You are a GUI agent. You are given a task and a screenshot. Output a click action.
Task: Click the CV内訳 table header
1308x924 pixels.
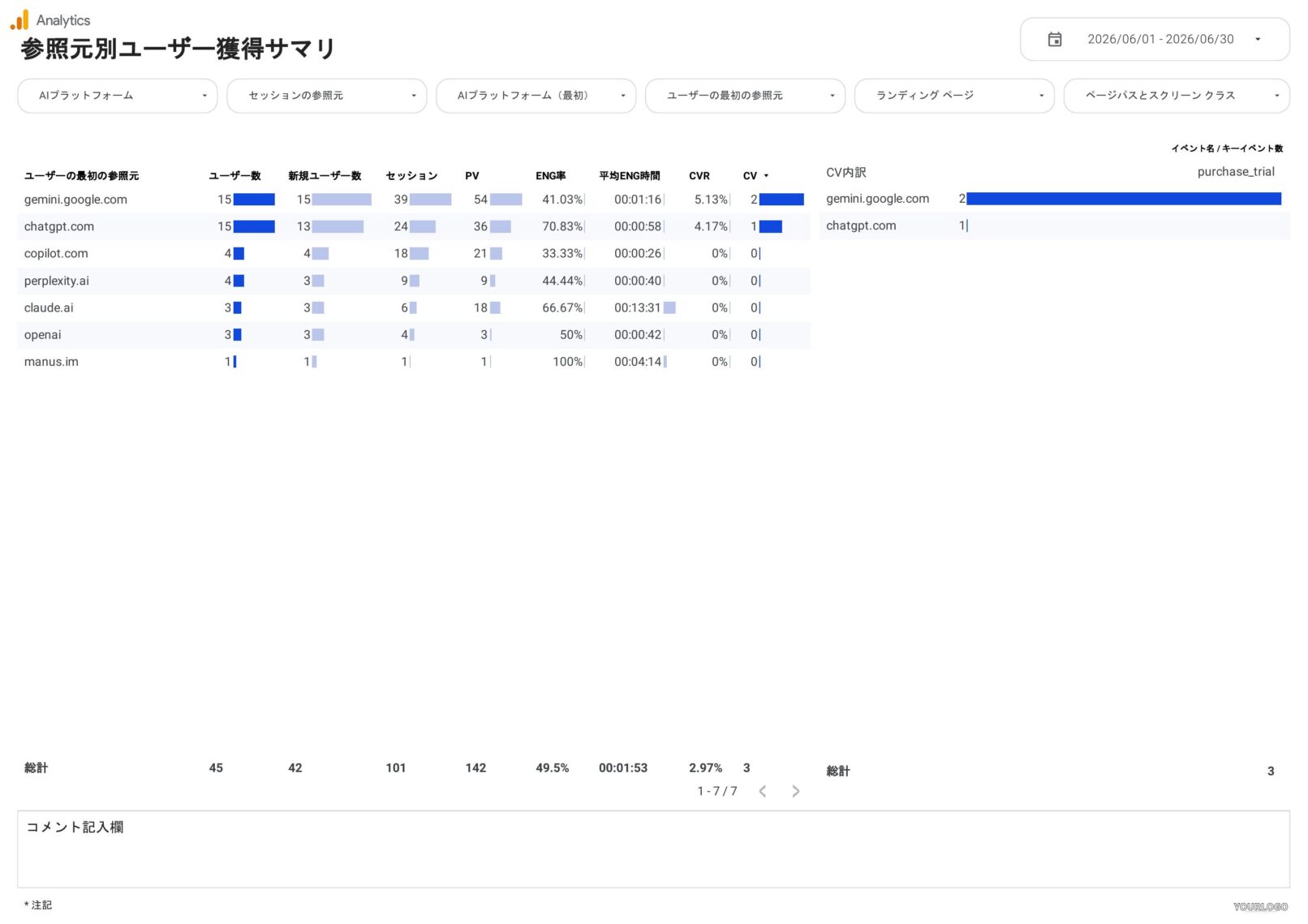pos(846,173)
